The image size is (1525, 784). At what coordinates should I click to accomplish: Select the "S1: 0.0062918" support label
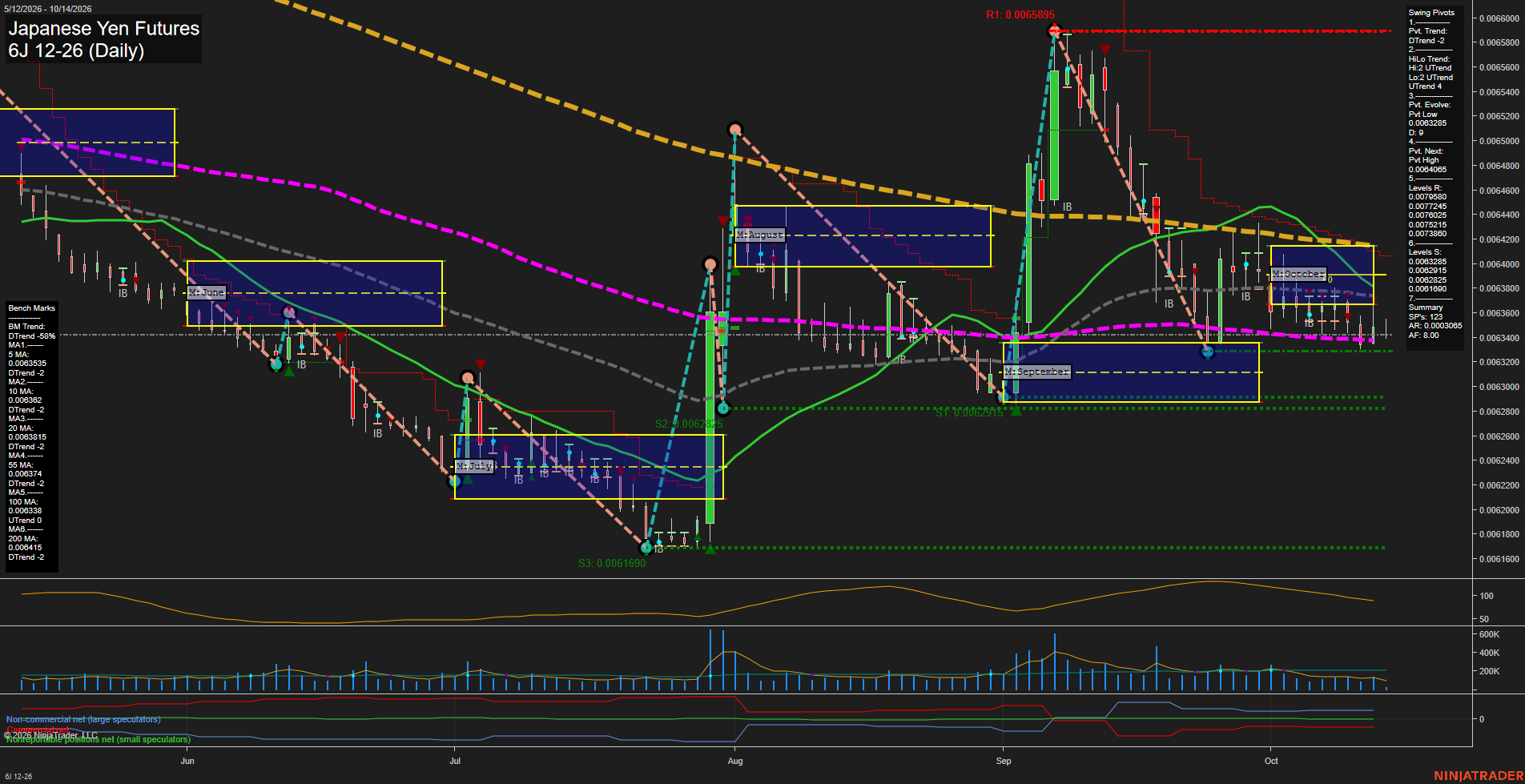(969, 412)
